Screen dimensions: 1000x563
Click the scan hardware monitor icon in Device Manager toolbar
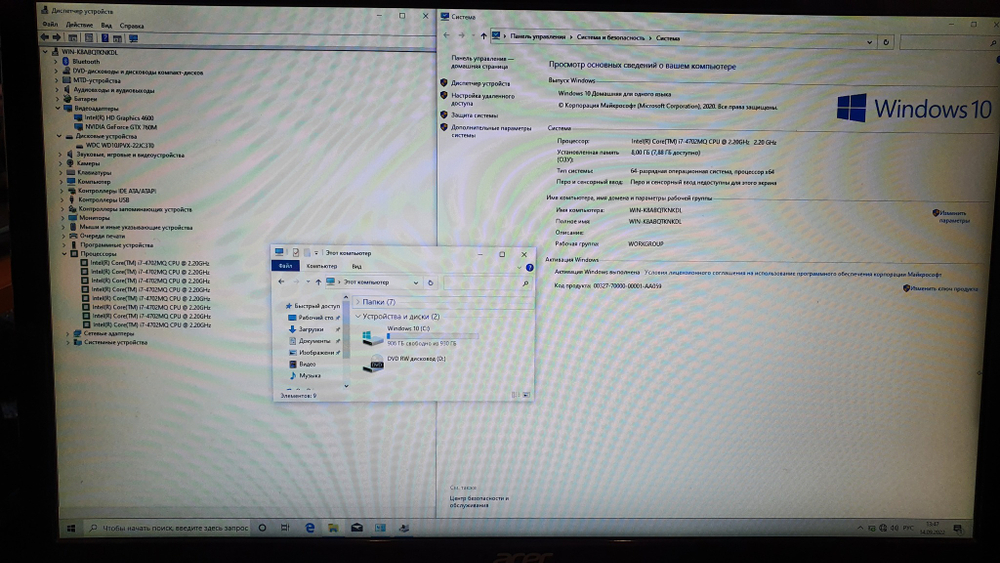click(x=133, y=38)
